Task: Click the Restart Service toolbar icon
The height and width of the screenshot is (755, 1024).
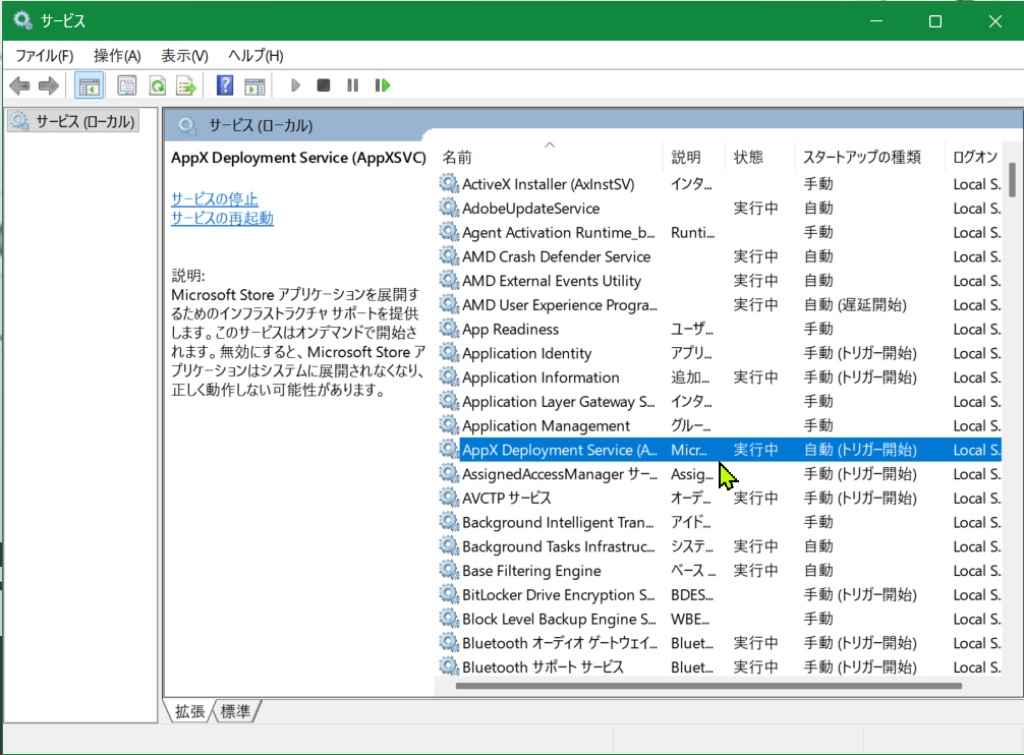Action: point(382,86)
